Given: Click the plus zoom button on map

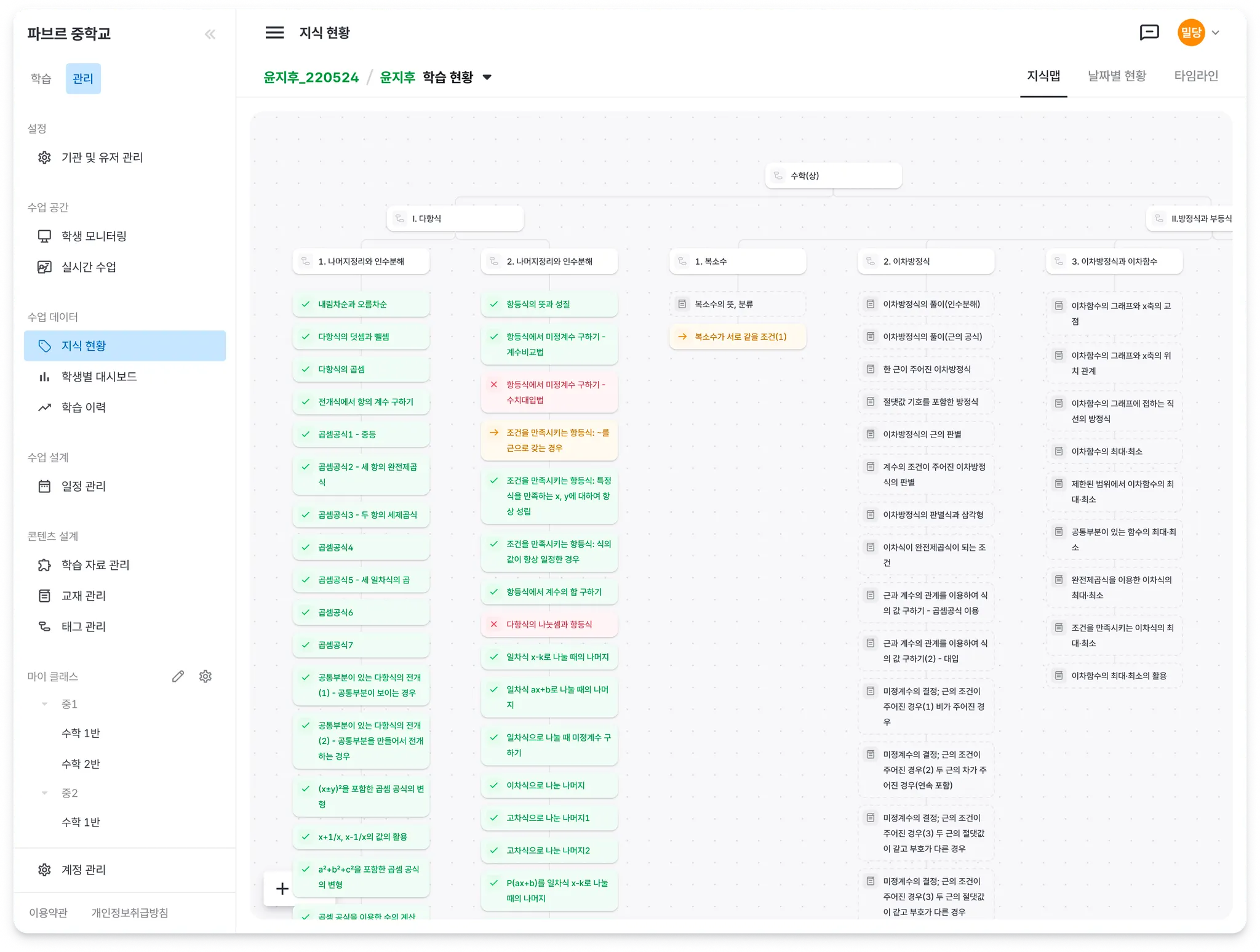Looking at the screenshot, I should pos(282,889).
